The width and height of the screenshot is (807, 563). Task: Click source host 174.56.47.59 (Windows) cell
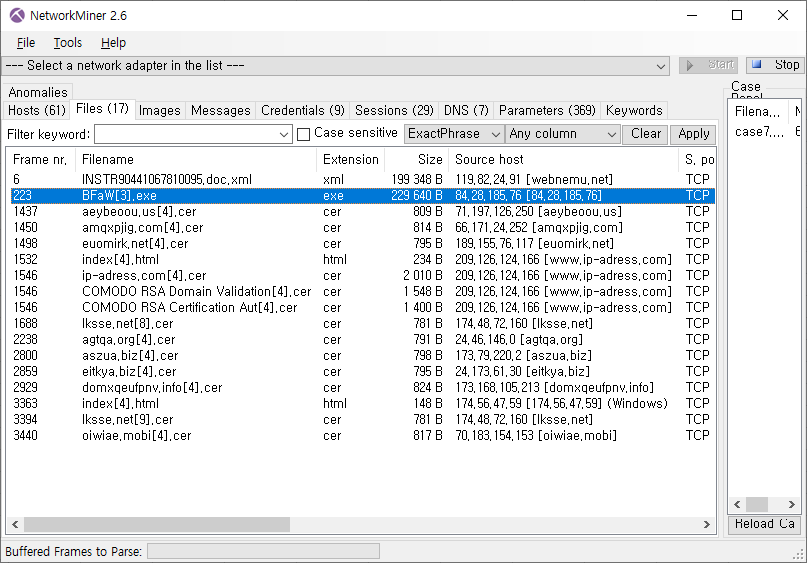(561, 403)
